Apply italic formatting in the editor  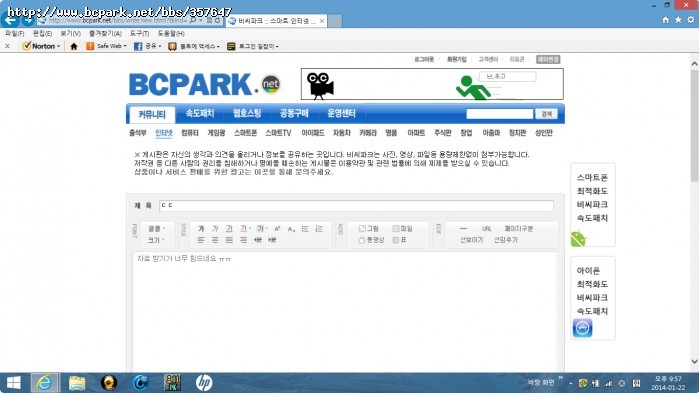click(x=215, y=229)
